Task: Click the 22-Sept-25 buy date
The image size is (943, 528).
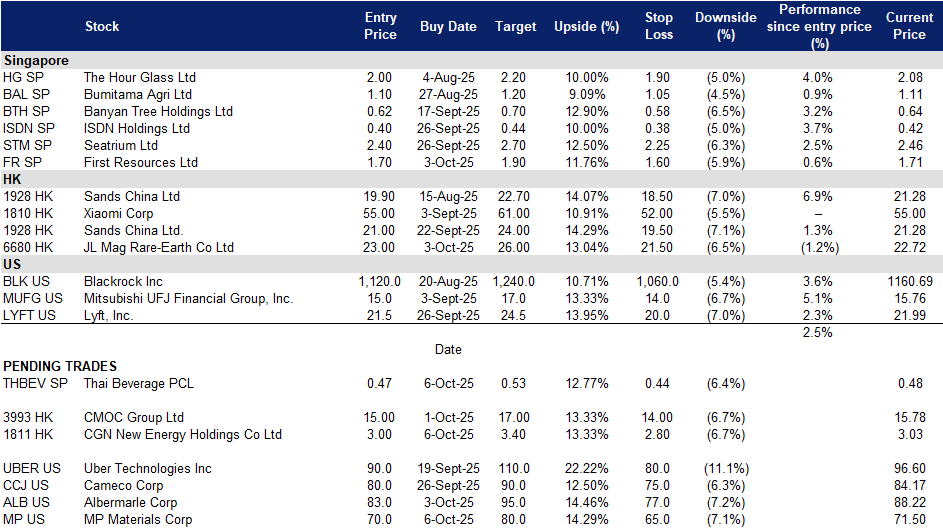Action: click(x=448, y=230)
